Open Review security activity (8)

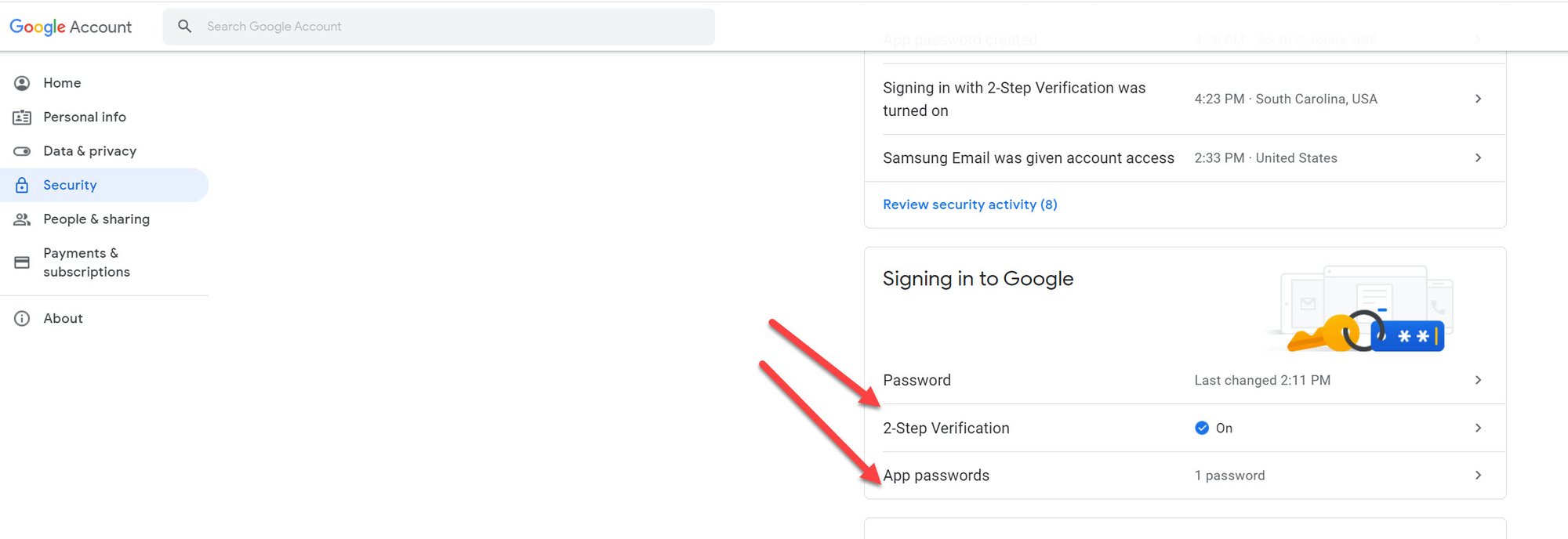coord(970,204)
